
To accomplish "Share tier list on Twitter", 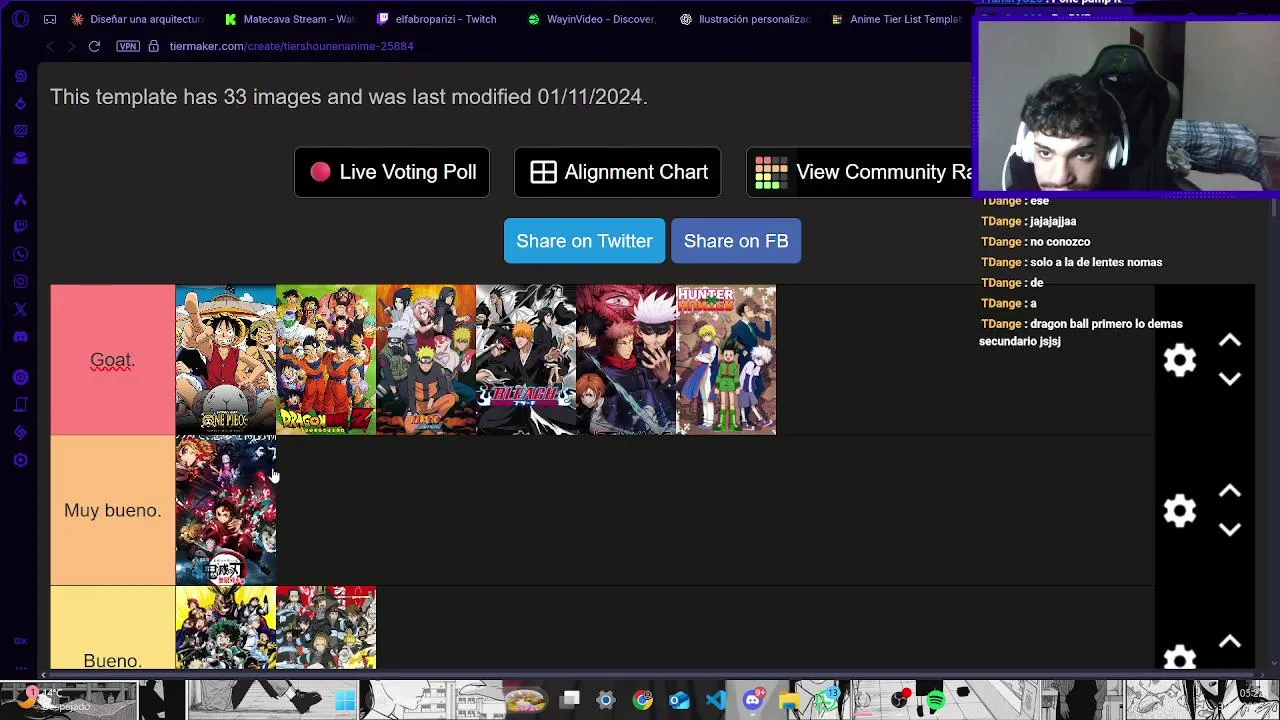I will tap(584, 241).
